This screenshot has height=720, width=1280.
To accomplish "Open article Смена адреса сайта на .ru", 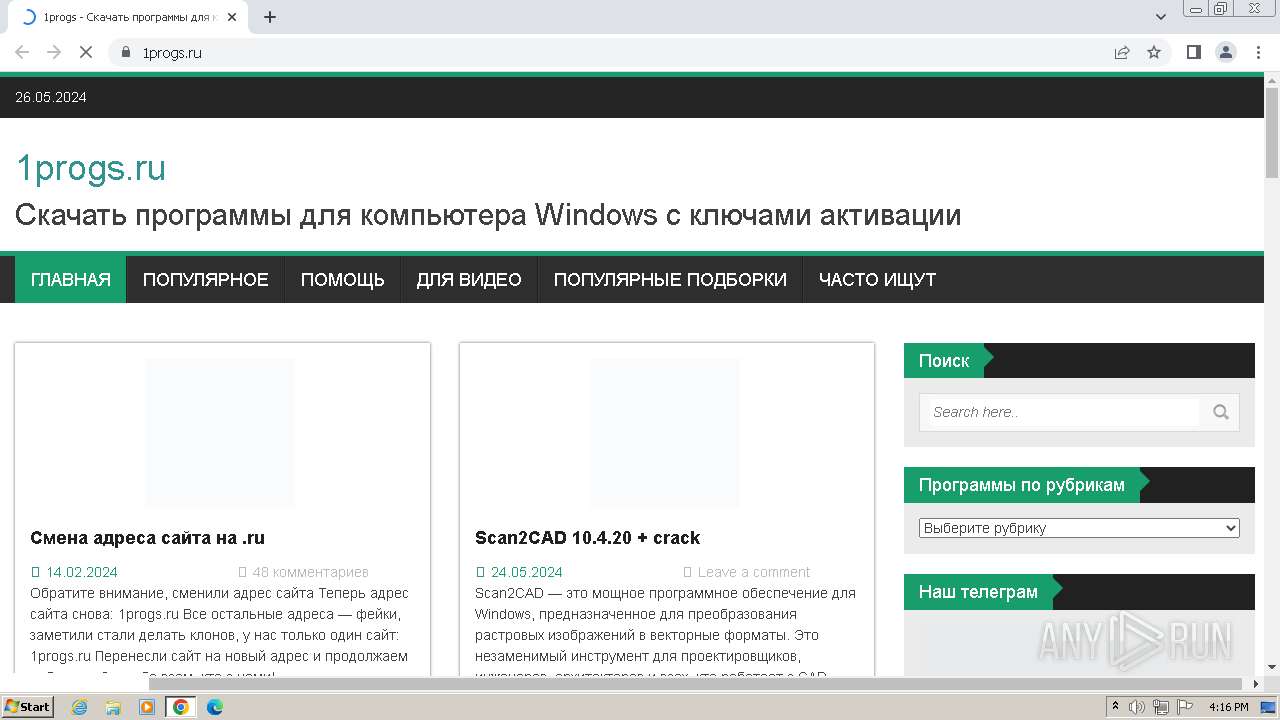I will (147, 538).
